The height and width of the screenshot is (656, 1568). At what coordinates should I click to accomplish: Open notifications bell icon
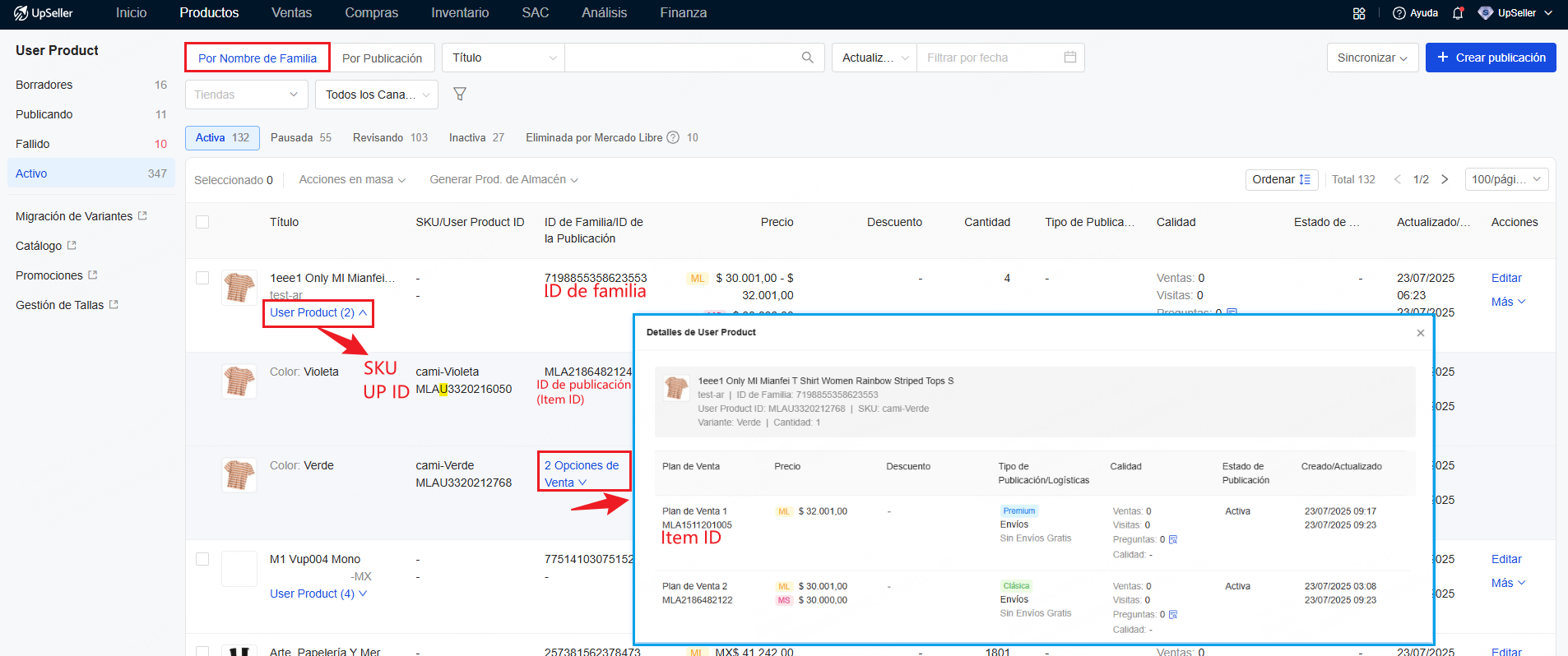1458,13
